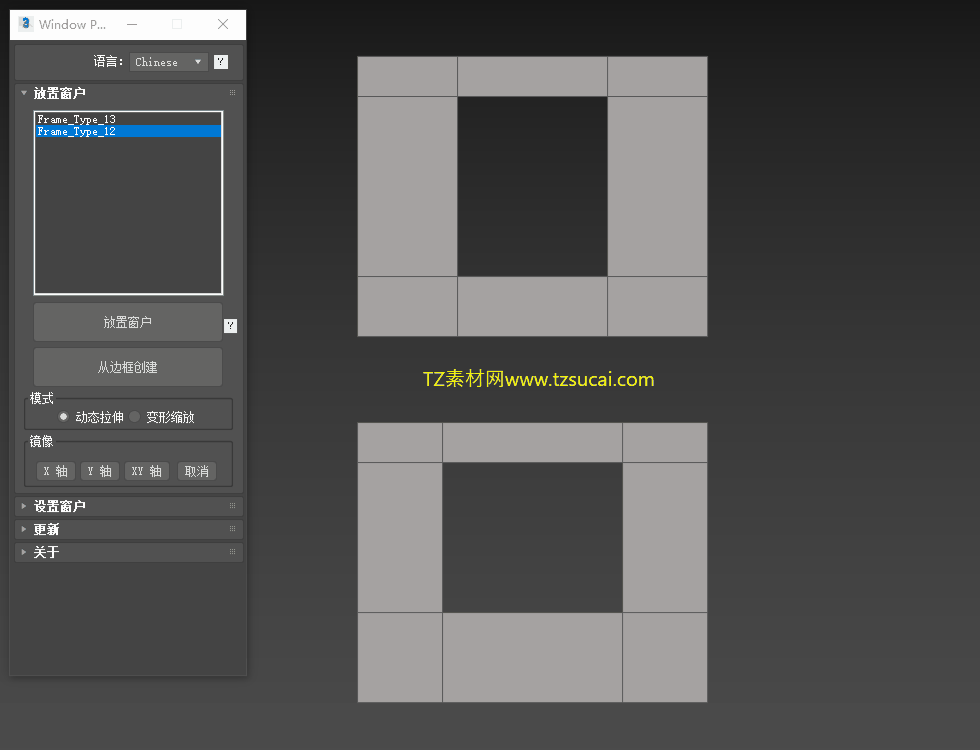The image size is (980, 750).
Task: Mirror along the Y 轴 button
Action: (x=99, y=471)
